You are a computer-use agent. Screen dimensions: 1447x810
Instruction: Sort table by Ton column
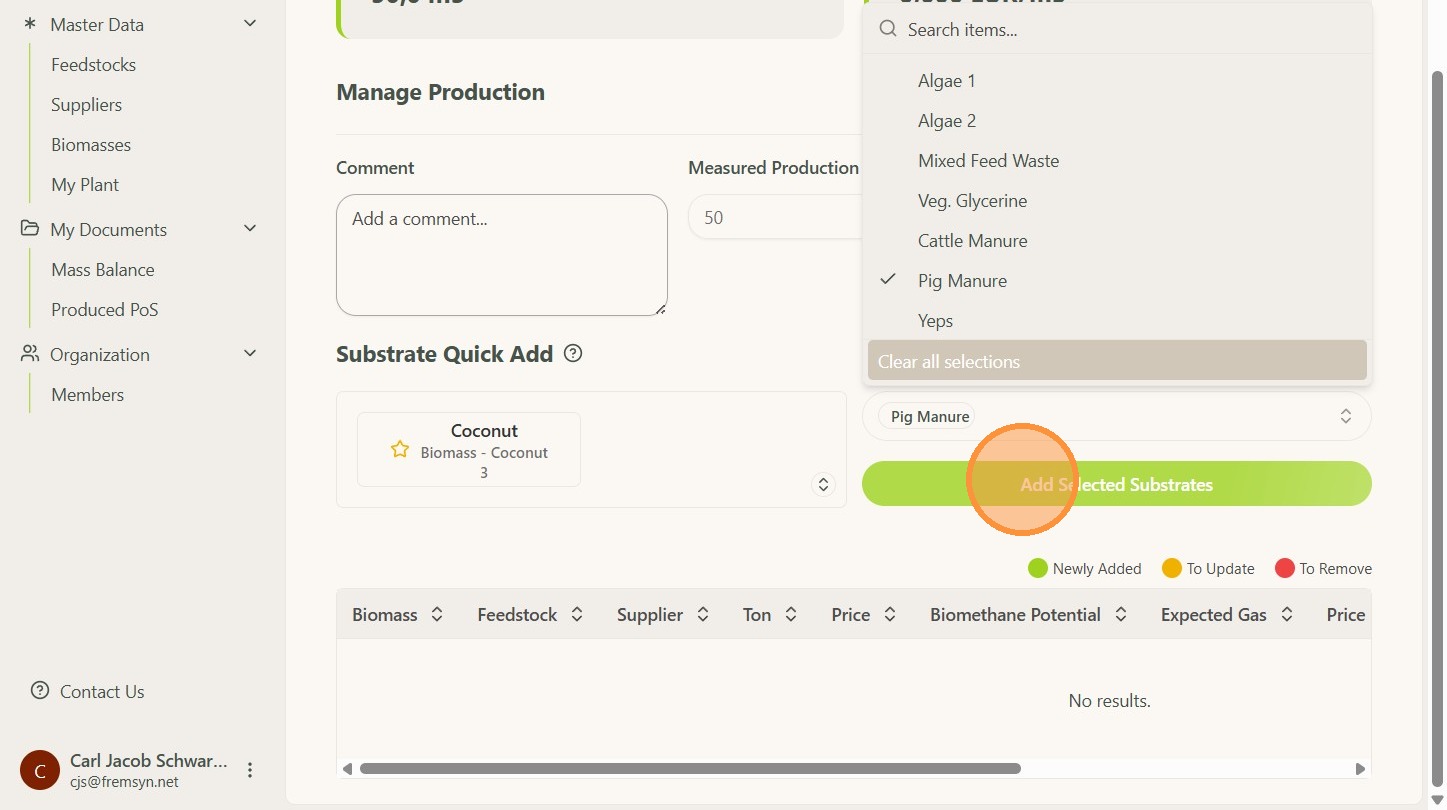click(x=790, y=615)
